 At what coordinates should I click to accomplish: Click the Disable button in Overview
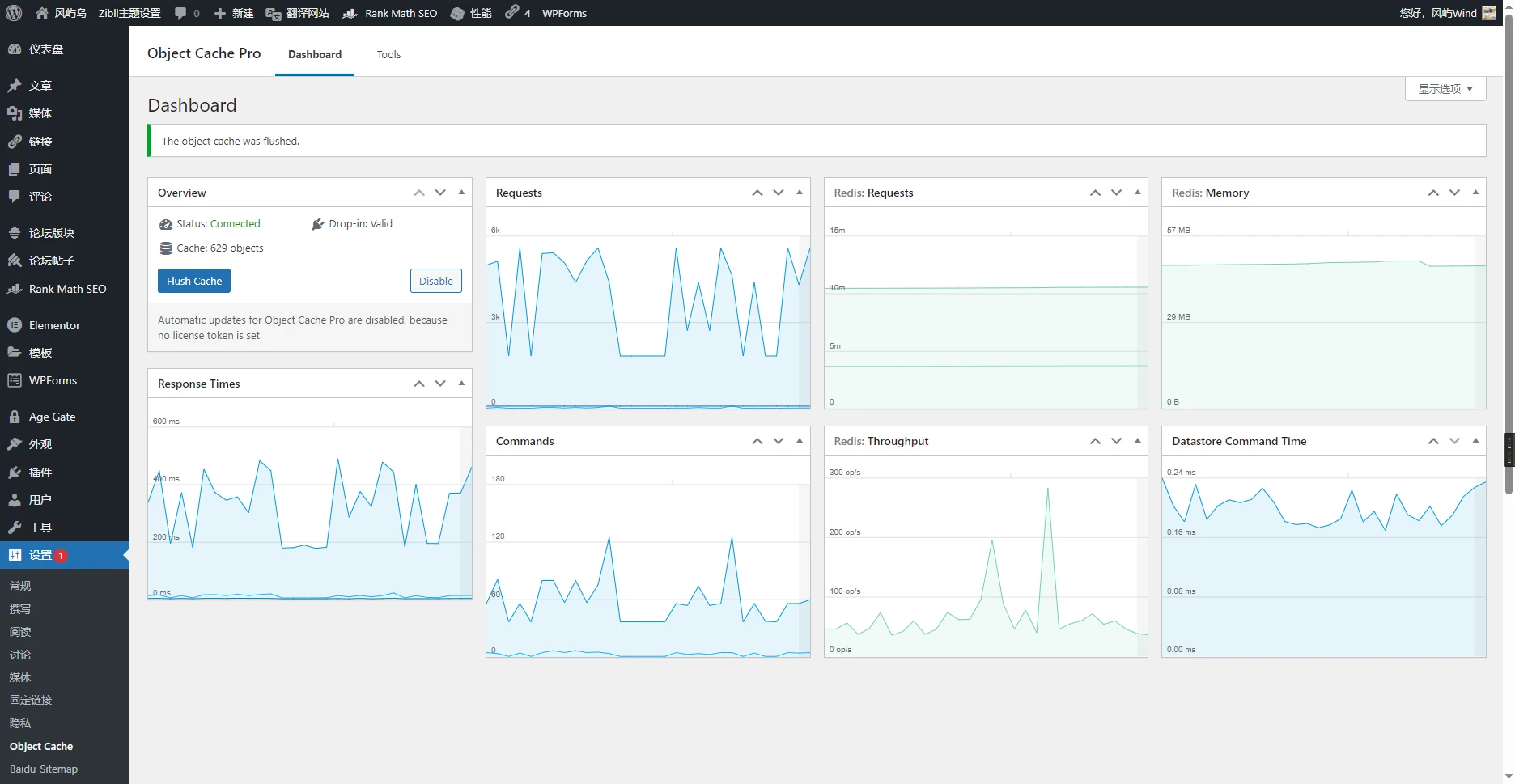click(x=435, y=281)
